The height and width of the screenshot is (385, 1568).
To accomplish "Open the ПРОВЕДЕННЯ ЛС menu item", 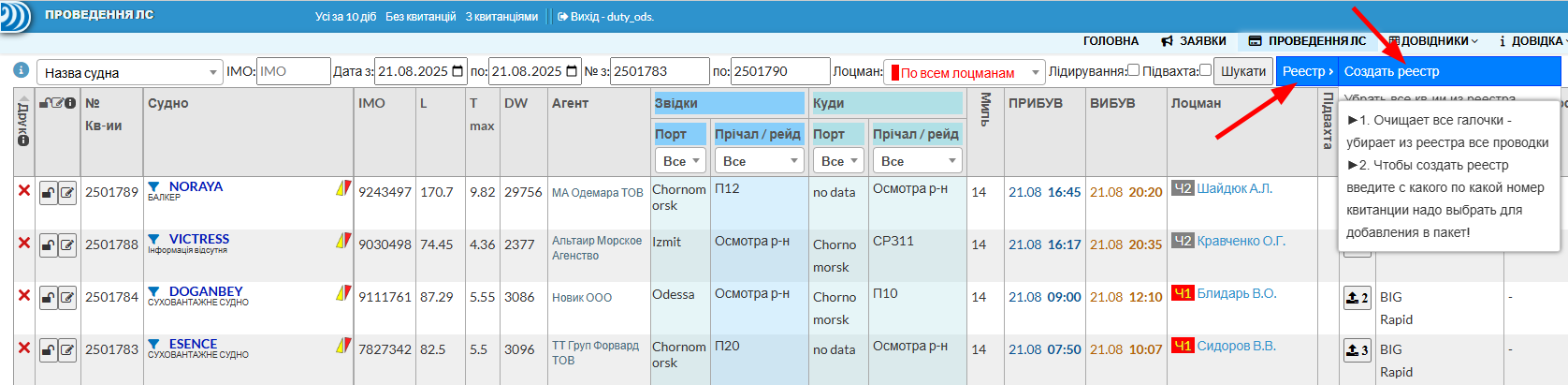I will (1307, 41).
